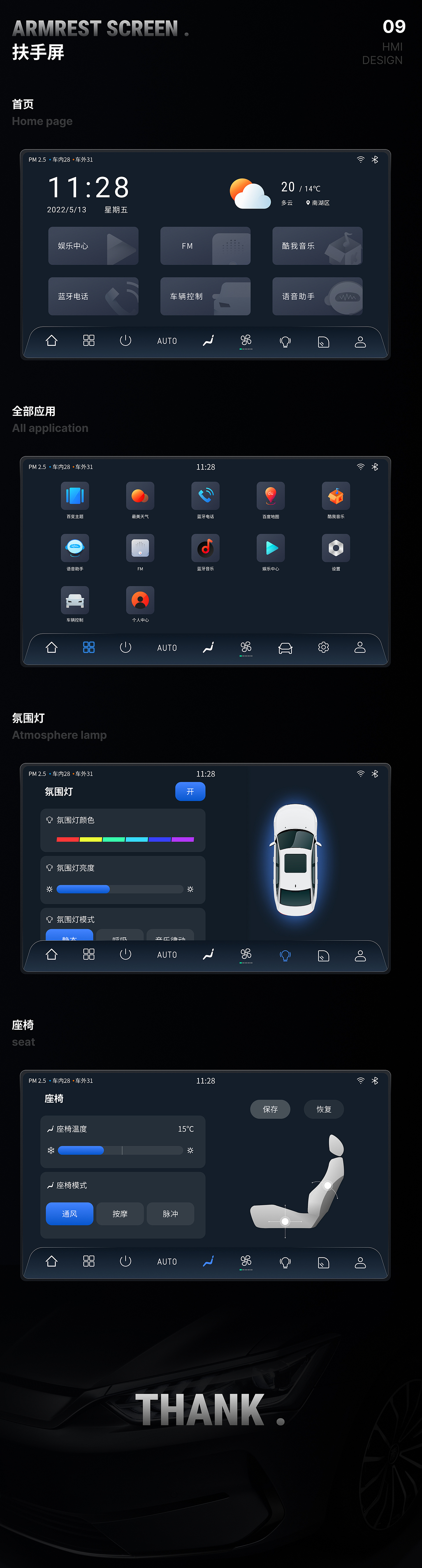422x1568 pixels.
Task: Click the 氛围灯亮度 brightness slider
Action: click(120, 889)
